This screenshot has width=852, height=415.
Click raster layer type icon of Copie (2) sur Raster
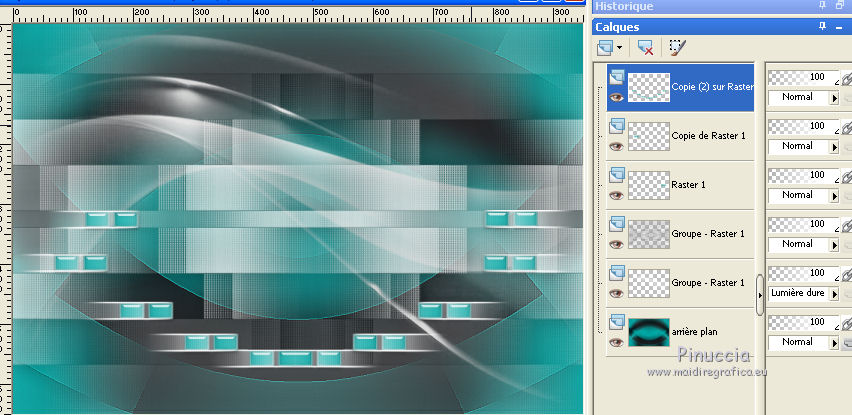616,77
